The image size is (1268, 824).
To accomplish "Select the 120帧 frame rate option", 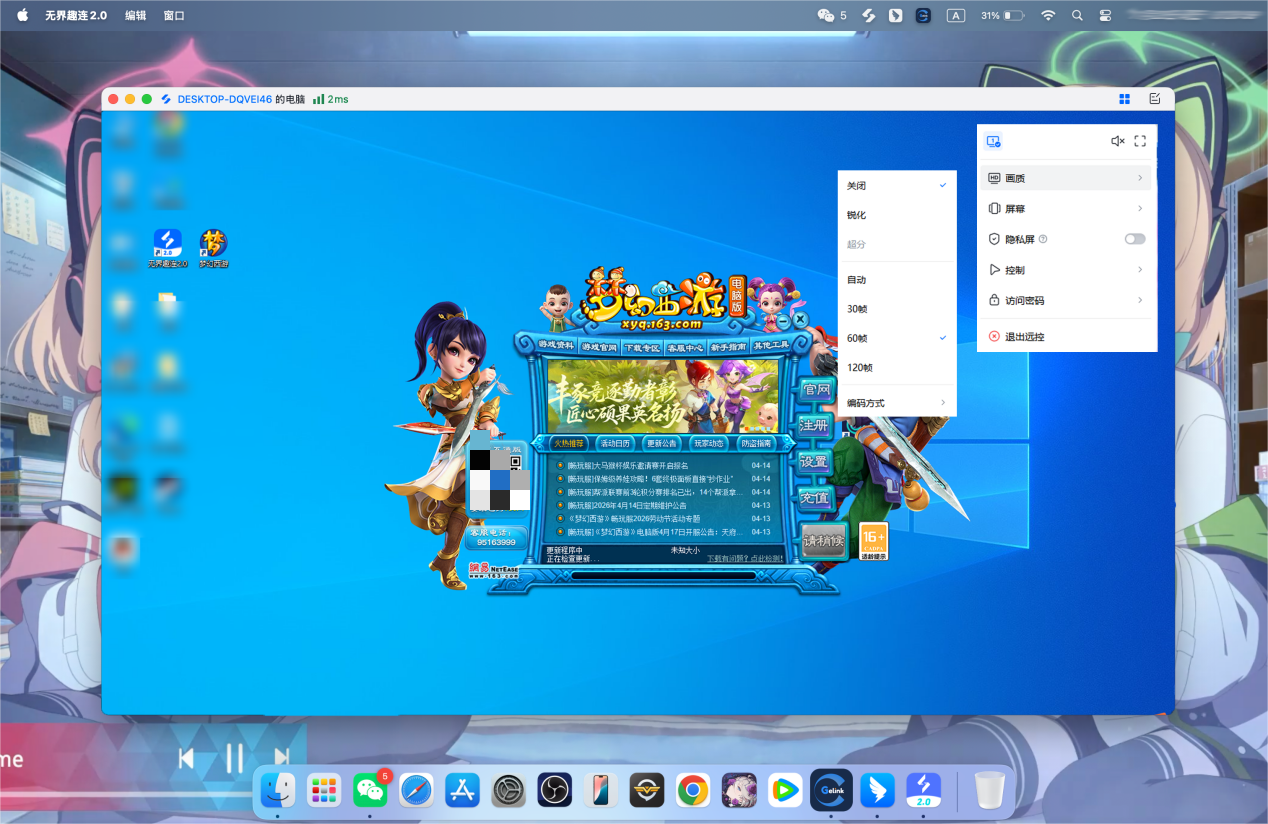I will point(859,367).
